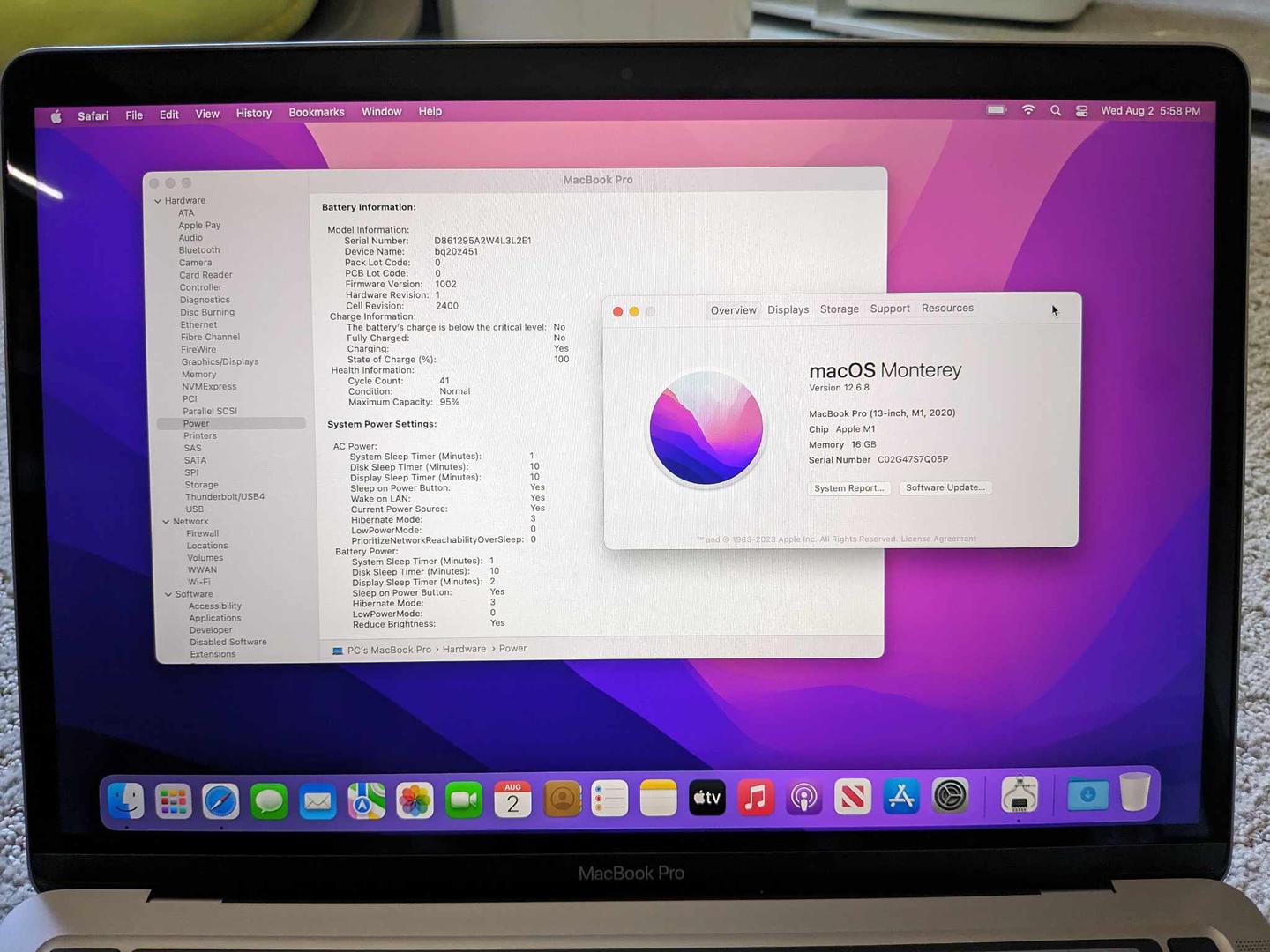Image resolution: width=1270 pixels, height=952 pixels.
Task: Open Downloads folder in the Dock
Action: point(1087,793)
